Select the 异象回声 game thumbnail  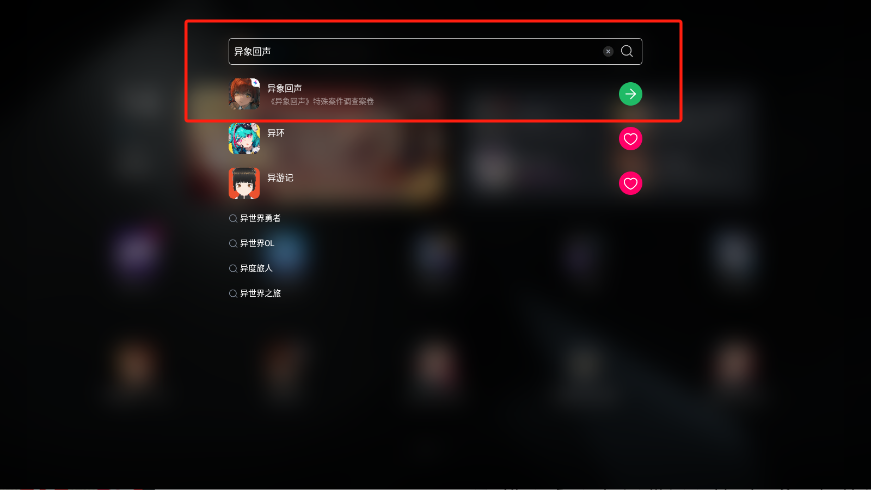point(244,94)
